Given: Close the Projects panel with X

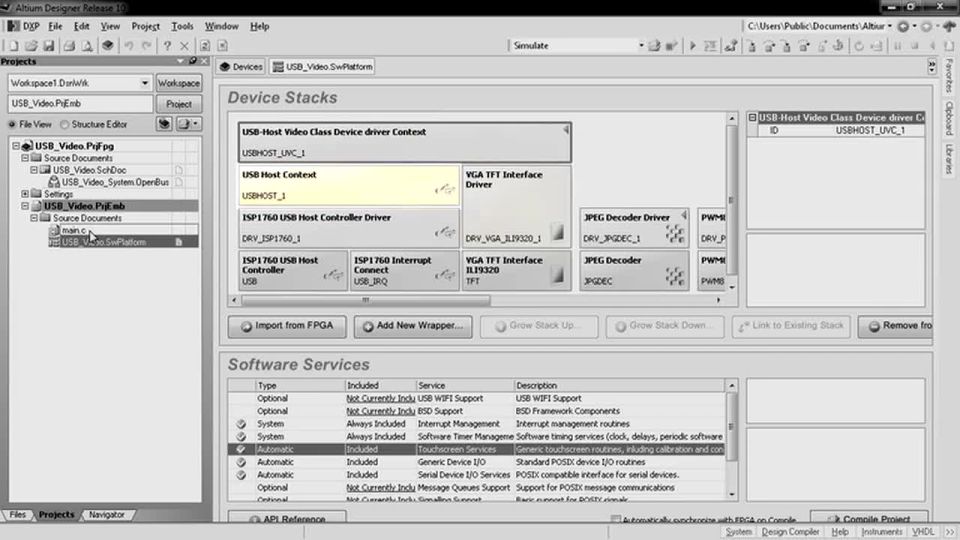Looking at the screenshot, I should [204, 61].
